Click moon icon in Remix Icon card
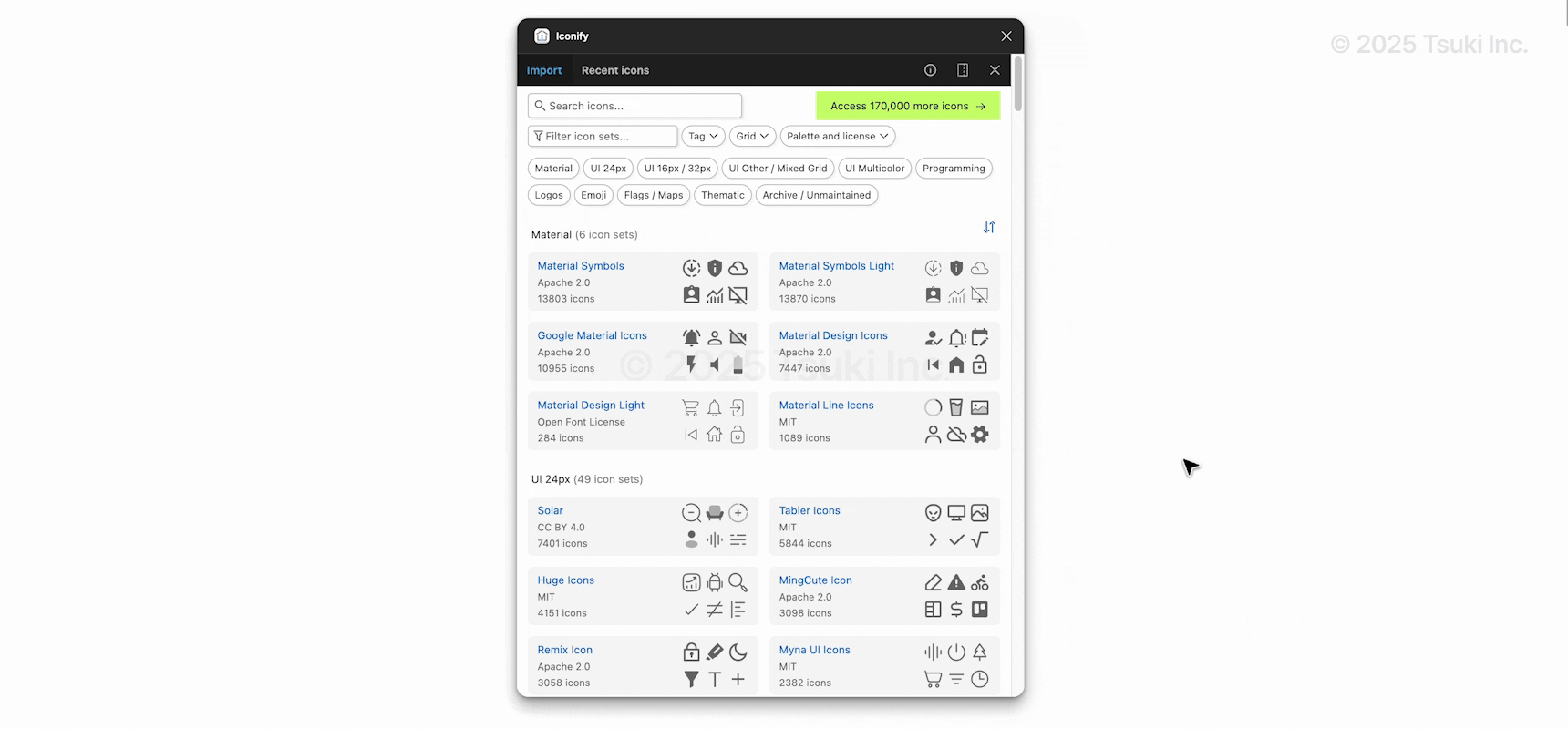The width and height of the screenshot is (1568, 729). pos(738,652)
